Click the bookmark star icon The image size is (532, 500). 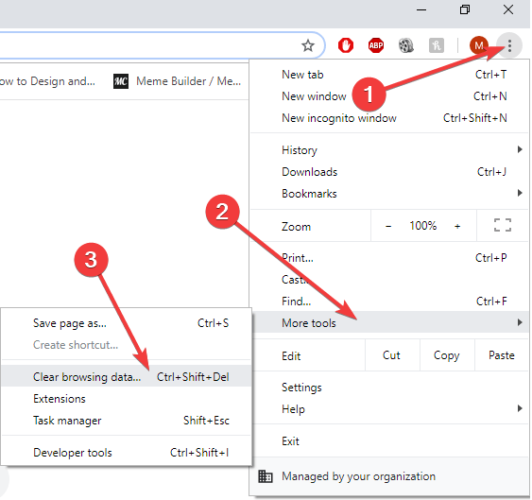click(x=308, y=45)
